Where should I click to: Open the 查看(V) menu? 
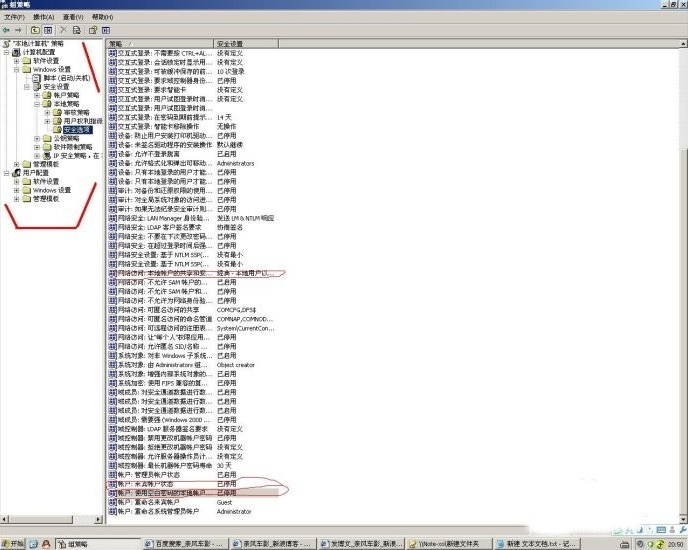pyautogui.click(x=72, y=17)
